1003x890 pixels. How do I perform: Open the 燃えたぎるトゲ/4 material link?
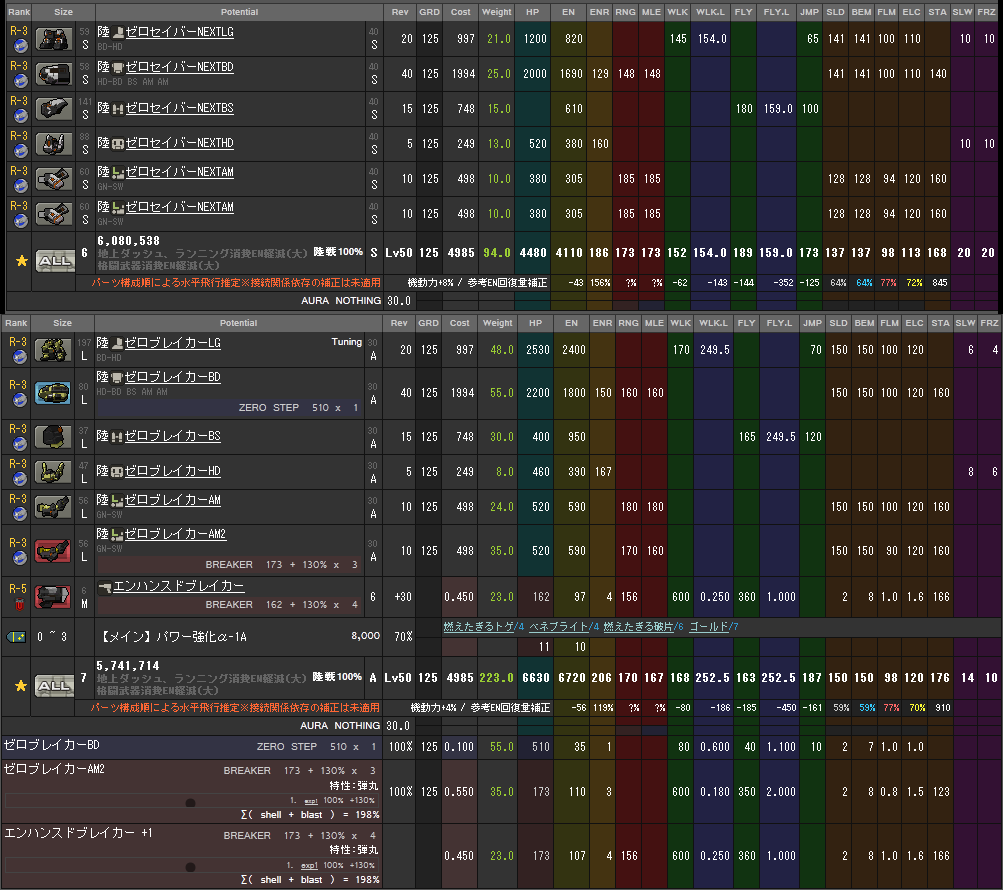coord(484,627)
